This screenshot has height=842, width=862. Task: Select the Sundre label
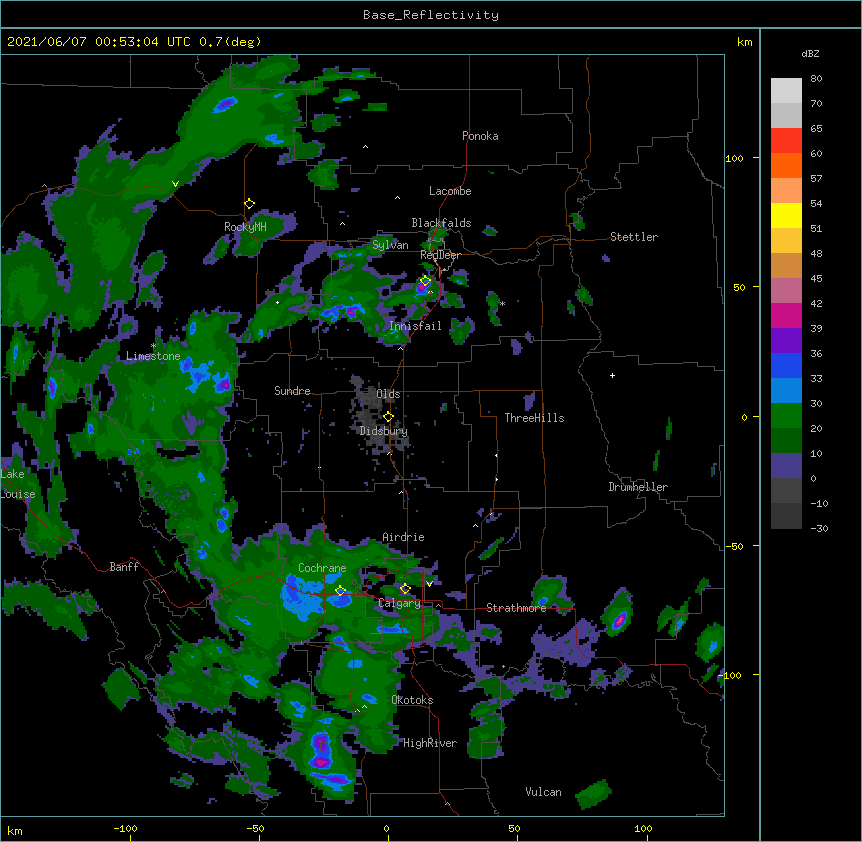292,391
